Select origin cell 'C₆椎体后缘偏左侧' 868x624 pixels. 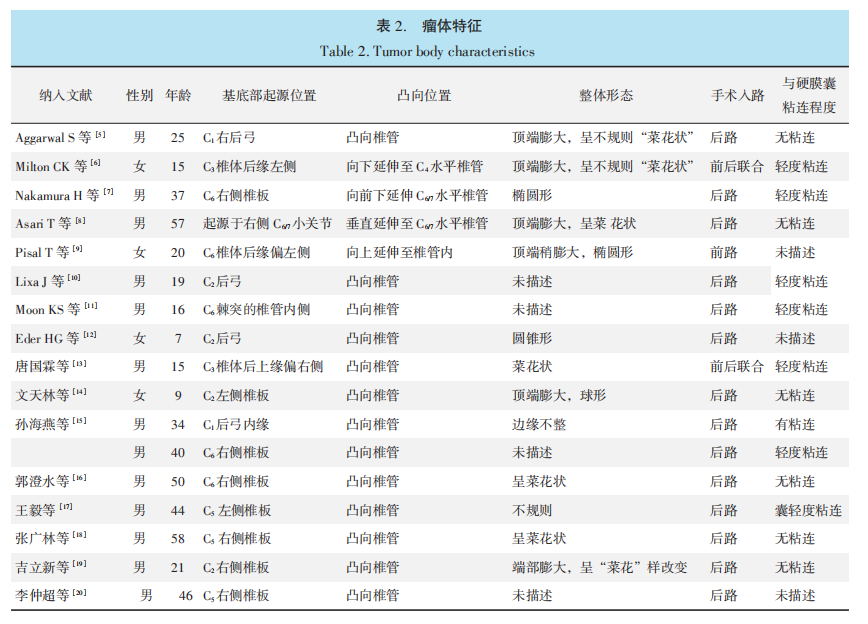pyautogui.click(x=256, y=252)
